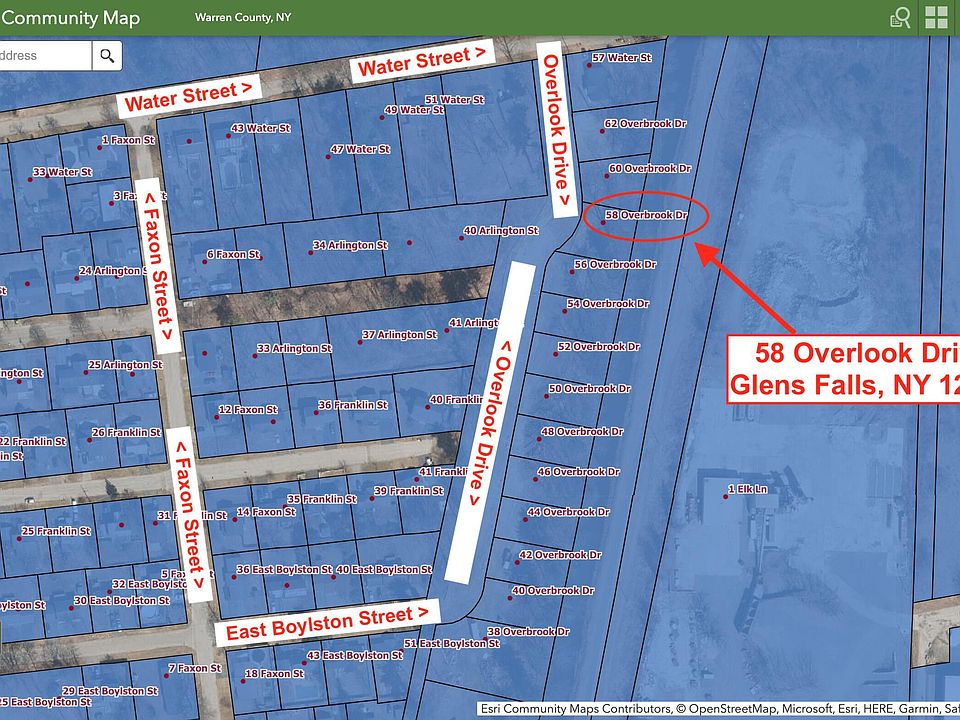
Task: Click the Warren County, NY header text
Action: 243,18
